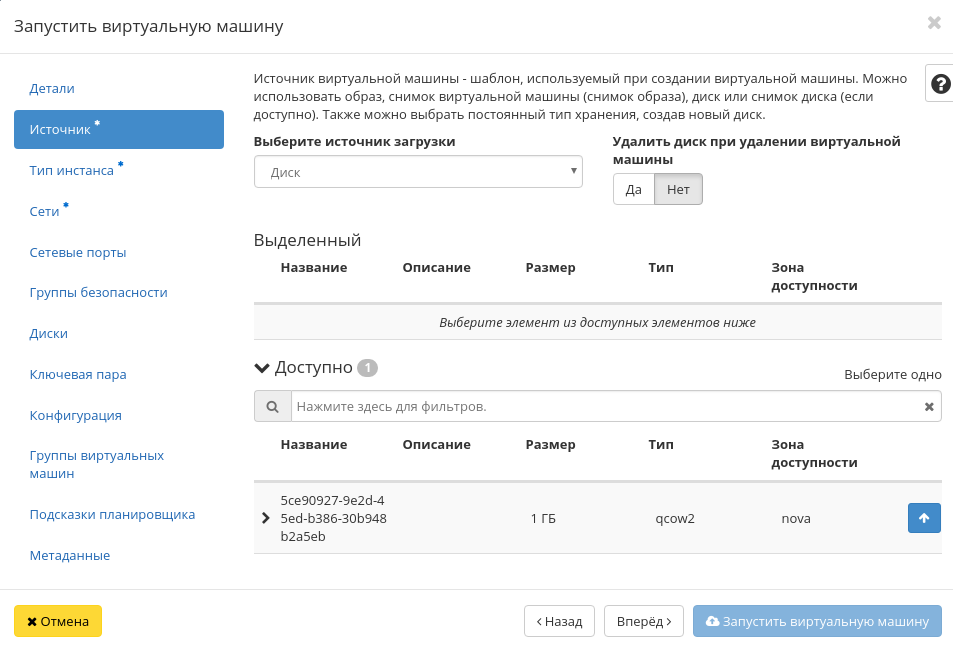Select the 'Ключевая пара' tab

point(78,375)
